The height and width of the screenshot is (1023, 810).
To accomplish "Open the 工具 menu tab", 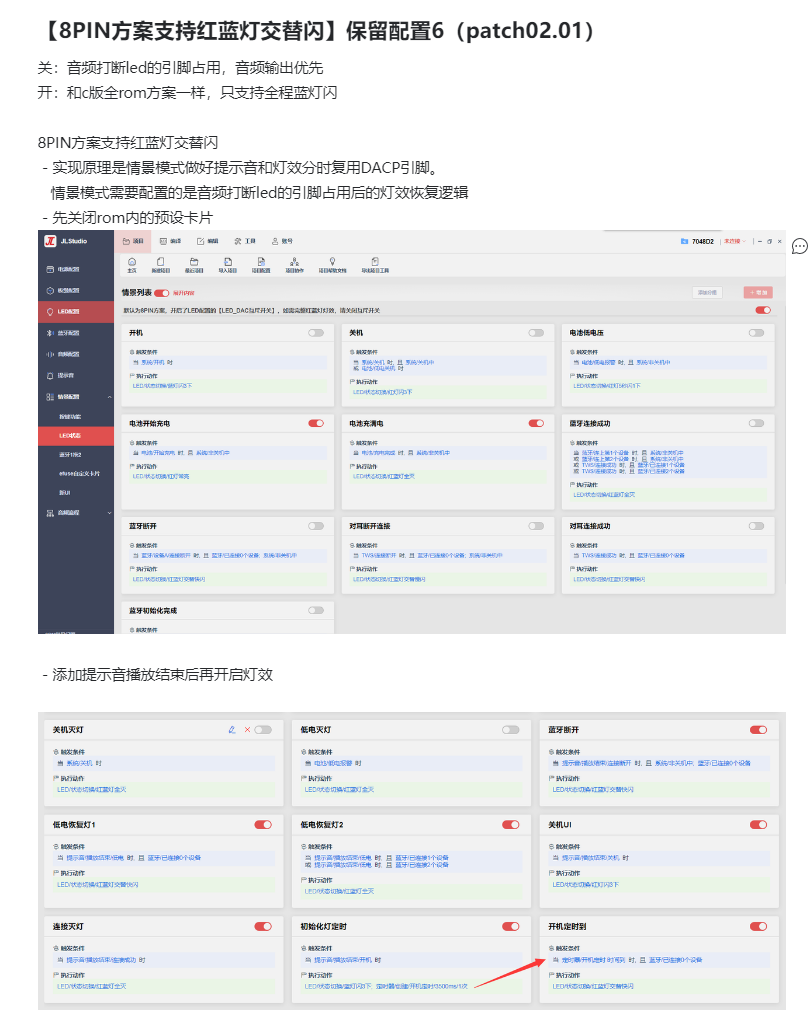I will click(x=246, y=241).
